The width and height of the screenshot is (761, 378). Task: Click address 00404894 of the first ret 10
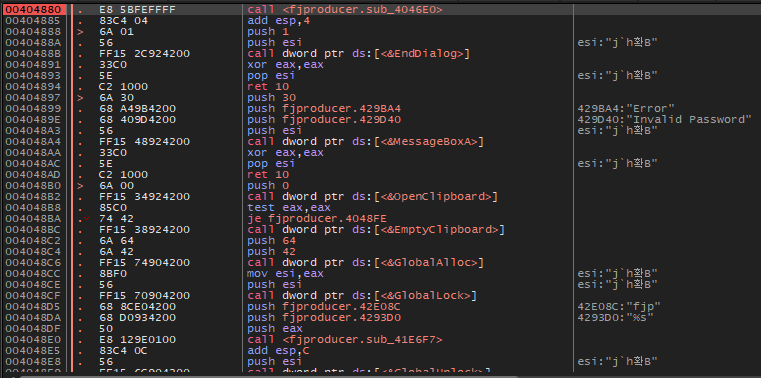click(x=33, y=87)
